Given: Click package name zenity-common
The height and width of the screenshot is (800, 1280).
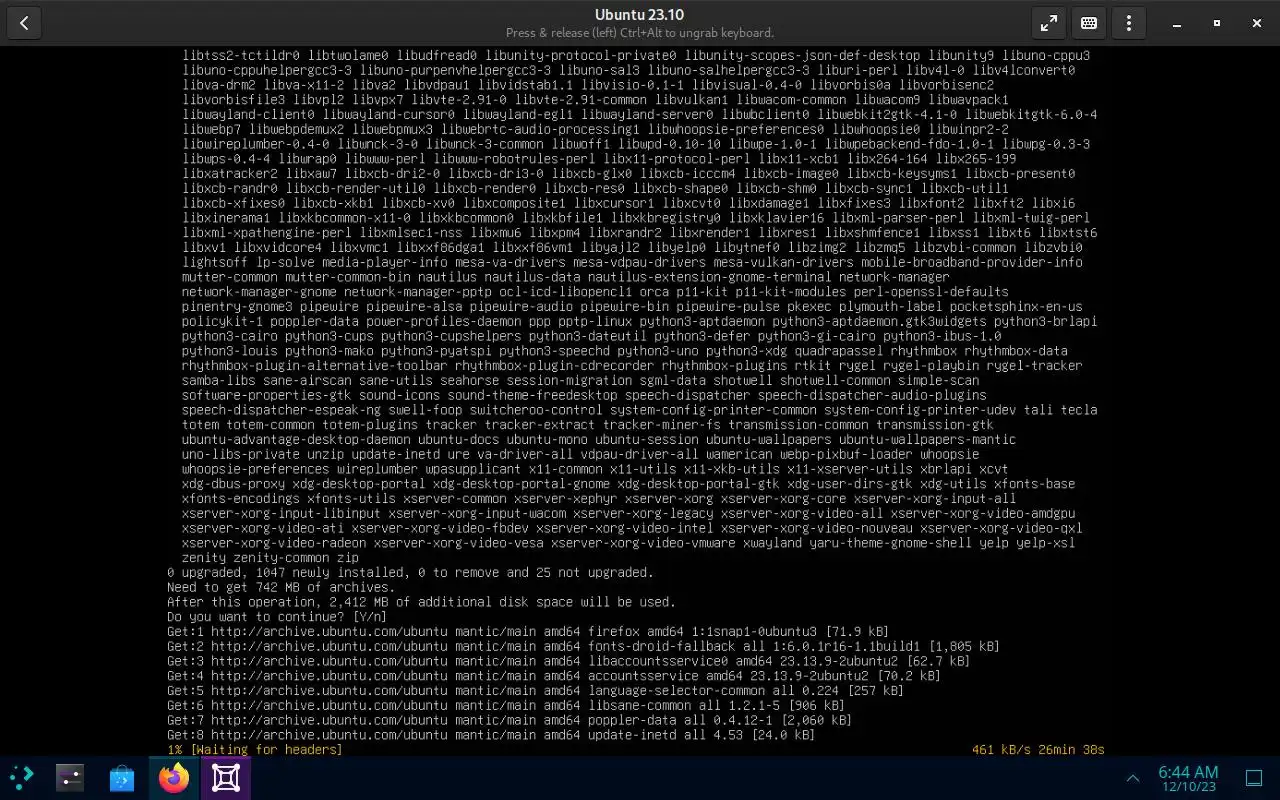Looking at the screenshot, I should coord(281,558).
